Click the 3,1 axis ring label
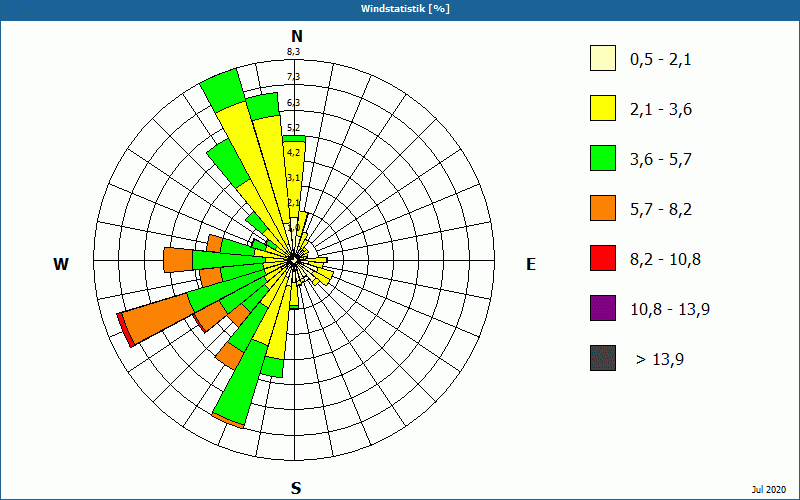Image resolution: width=800 pixels, height=500 pixels. tap(293, 178)
